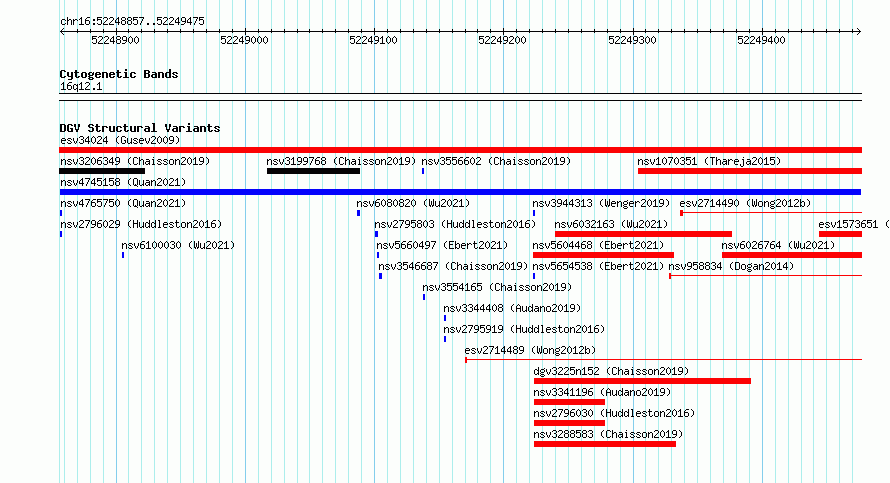
Task: Click ruler position 52249100
Action: (373, 40)
